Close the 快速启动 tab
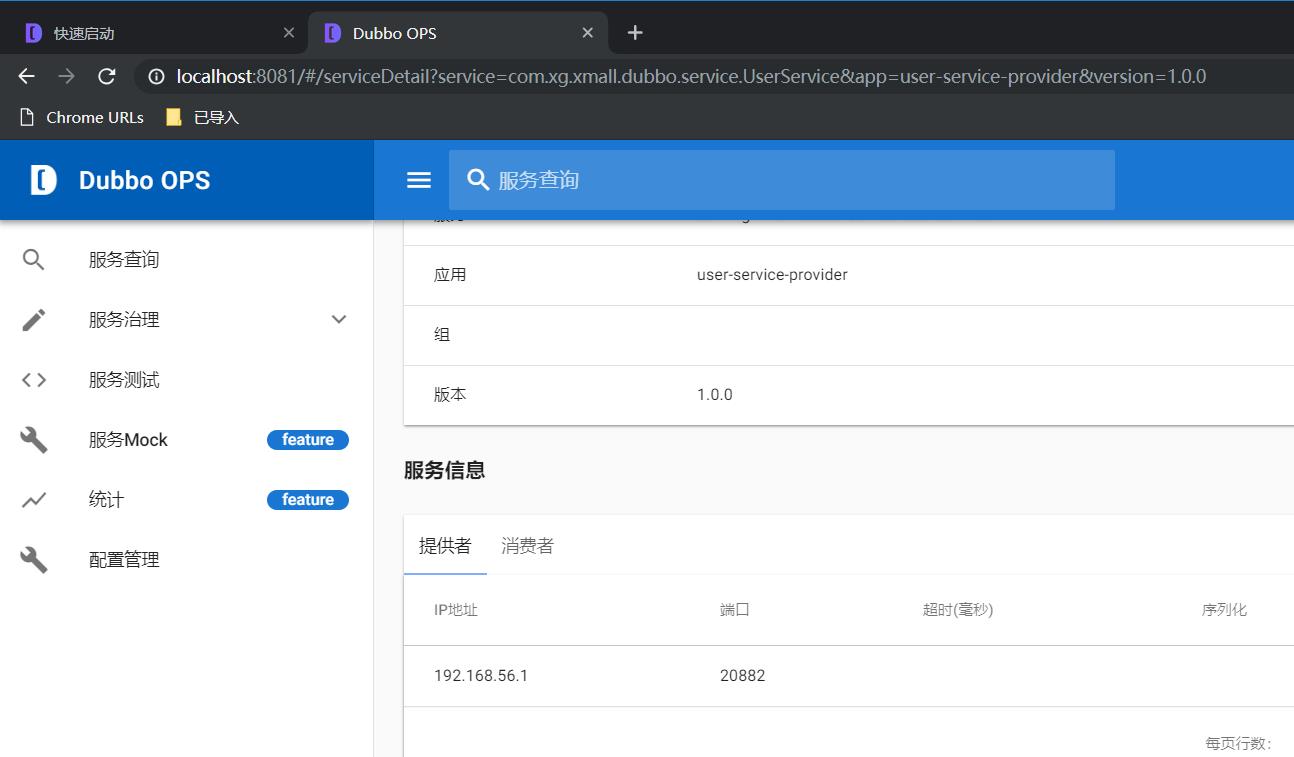The width and height of the screenshot is (1294, 757). tap(289, 33)
